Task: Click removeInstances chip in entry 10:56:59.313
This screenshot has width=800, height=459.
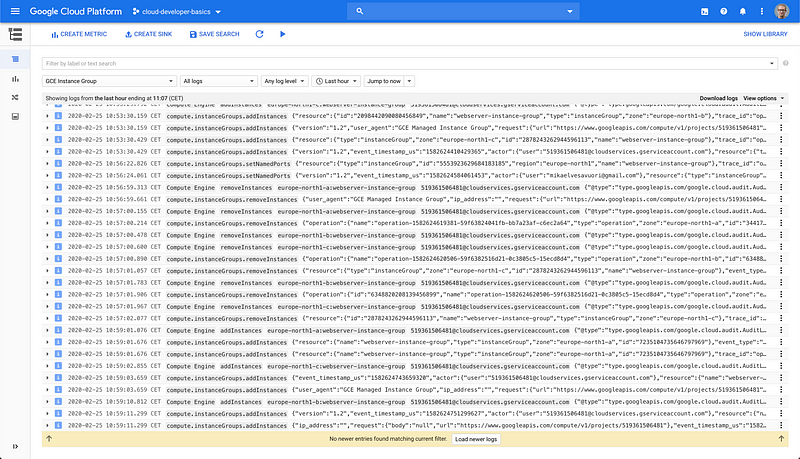Action: (x=246, y=188)
